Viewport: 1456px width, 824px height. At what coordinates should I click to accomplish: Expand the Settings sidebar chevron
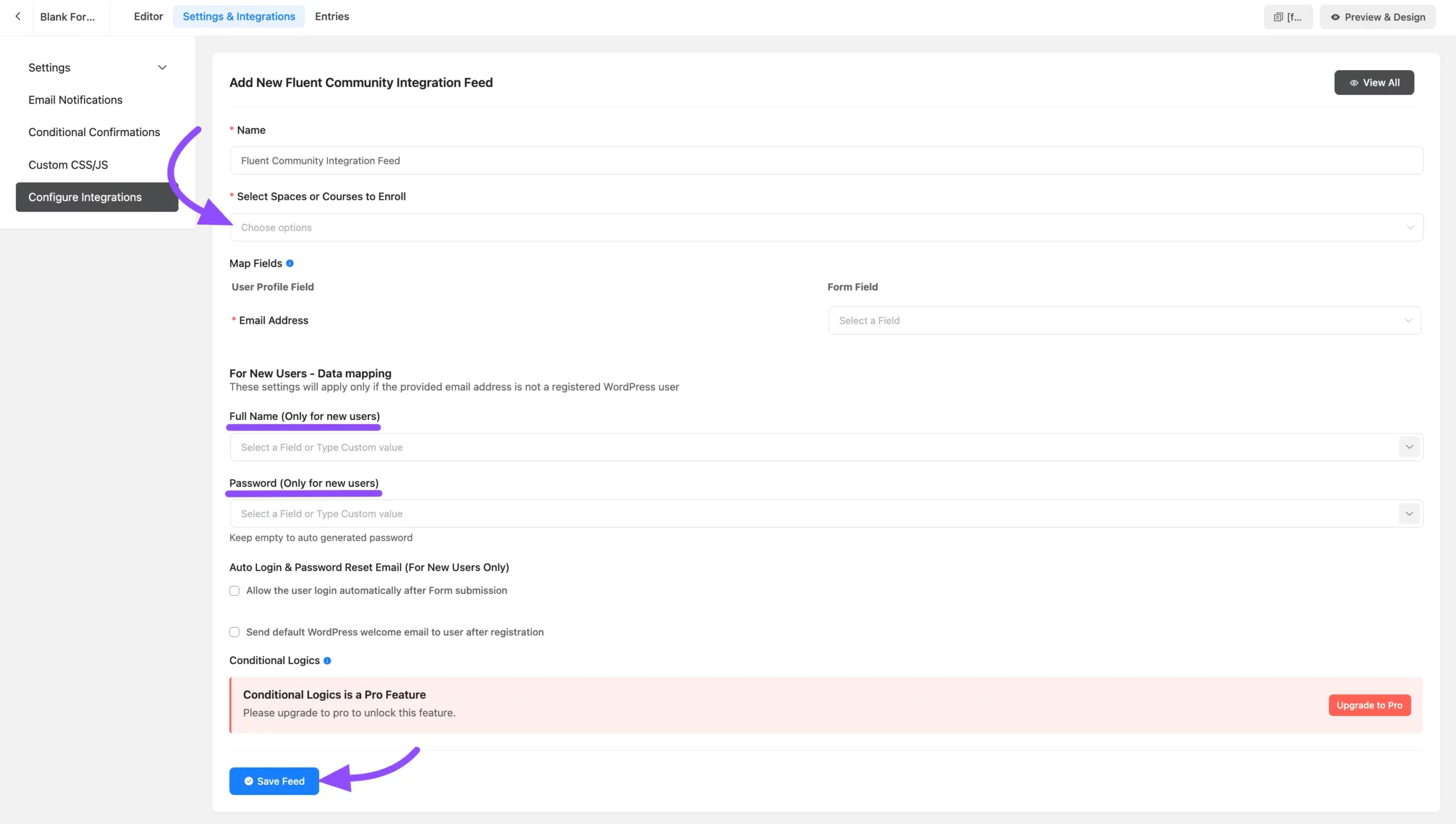click(162, 68)
